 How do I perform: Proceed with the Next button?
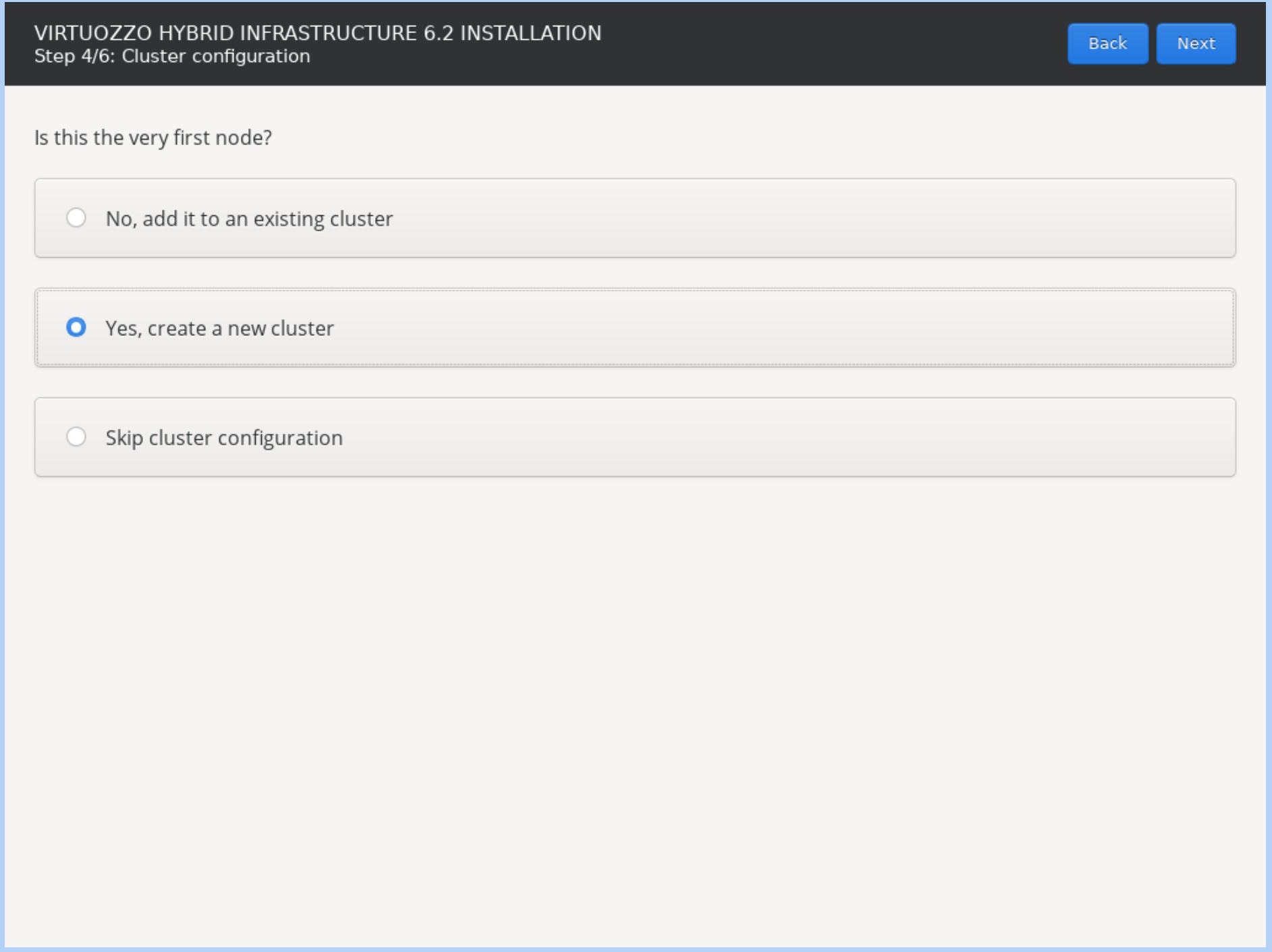[1196, 44]
